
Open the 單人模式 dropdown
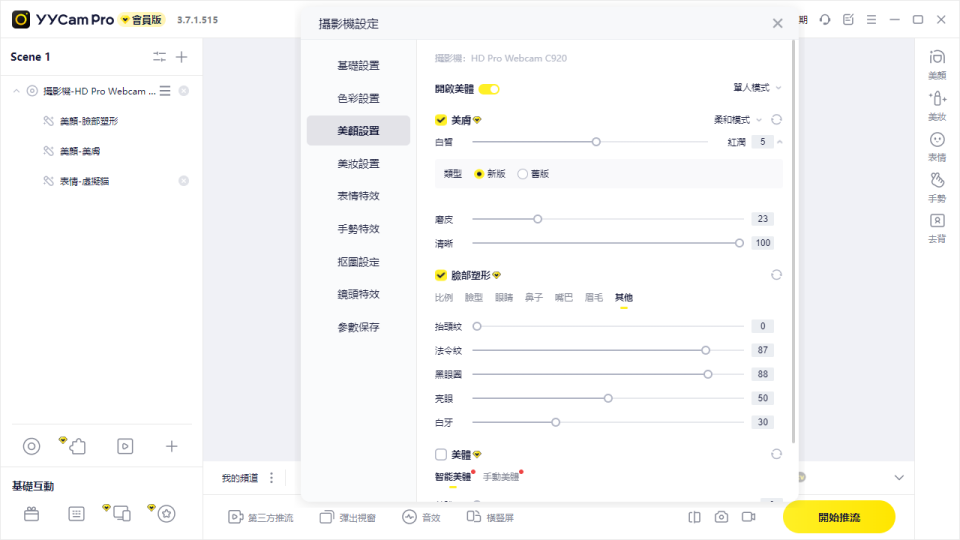coord(757,88)
